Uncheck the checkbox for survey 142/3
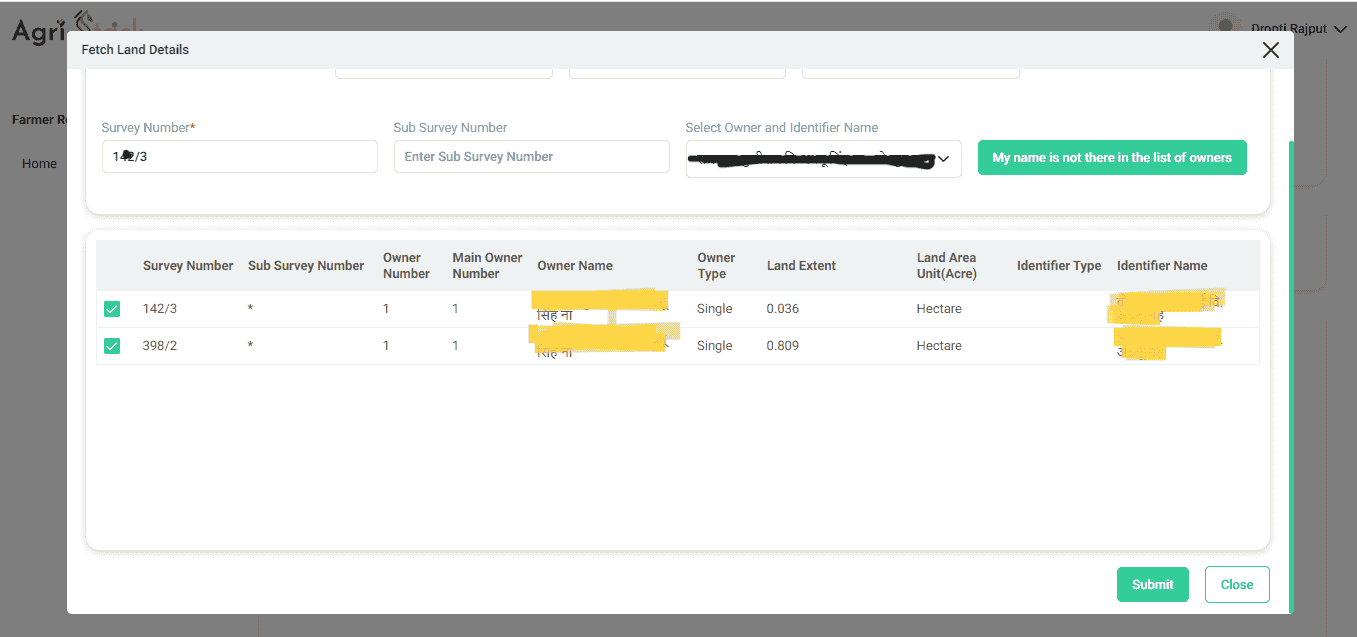The width and height of the screenshot is (1357, 637). pyautogui.click(x=112, y=309)
